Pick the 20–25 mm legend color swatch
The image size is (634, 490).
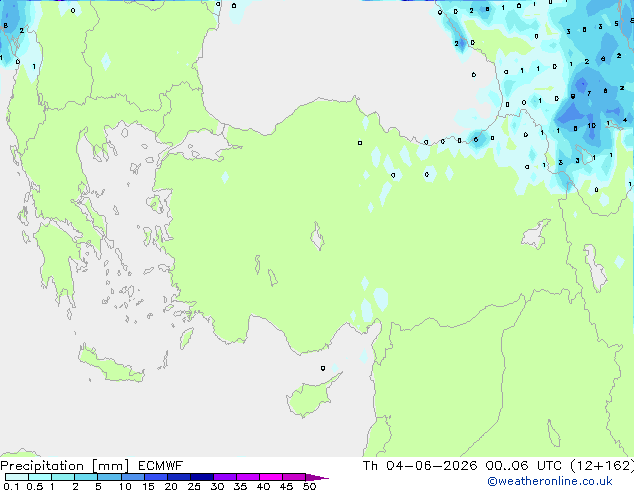pos(178,477)
